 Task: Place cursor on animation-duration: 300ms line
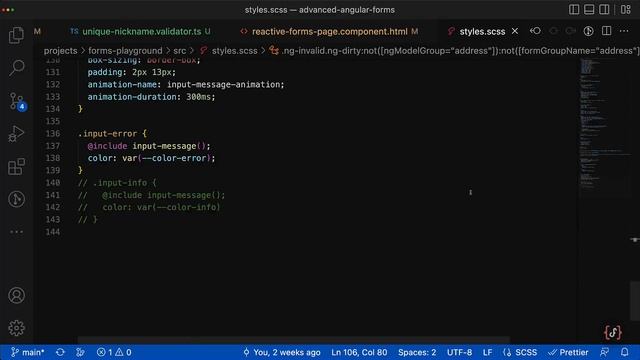151,97
